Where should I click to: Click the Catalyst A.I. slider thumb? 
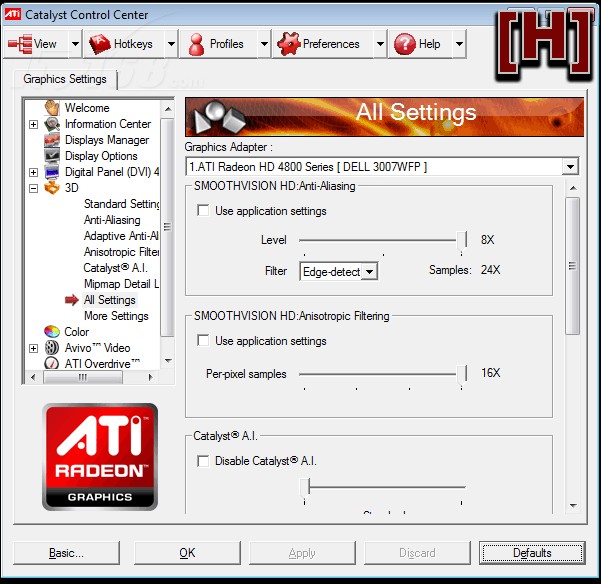tap(304, 489)
